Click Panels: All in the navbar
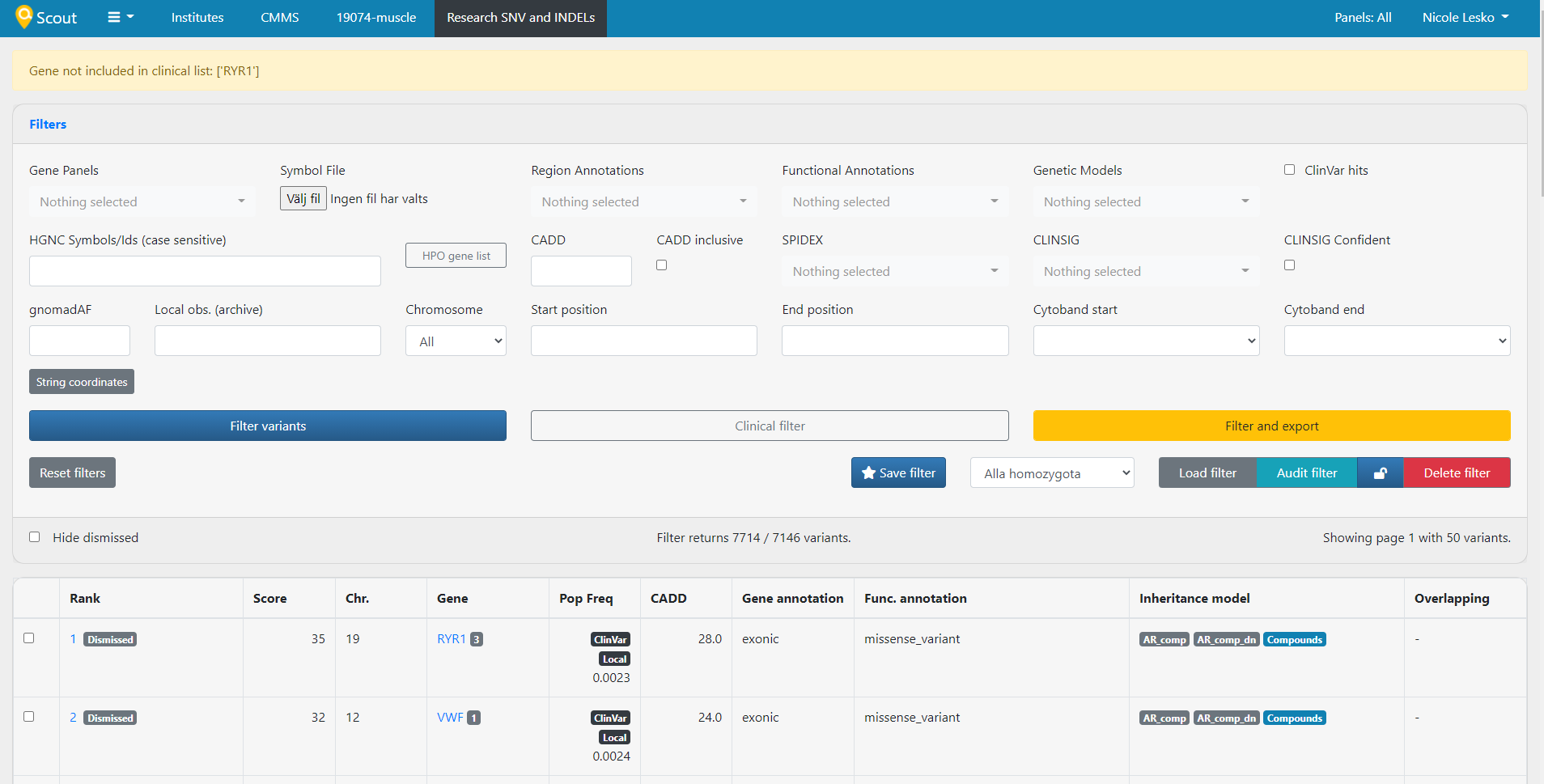The height and width of the screenshot is (784, 1544). click(1363, 17)
